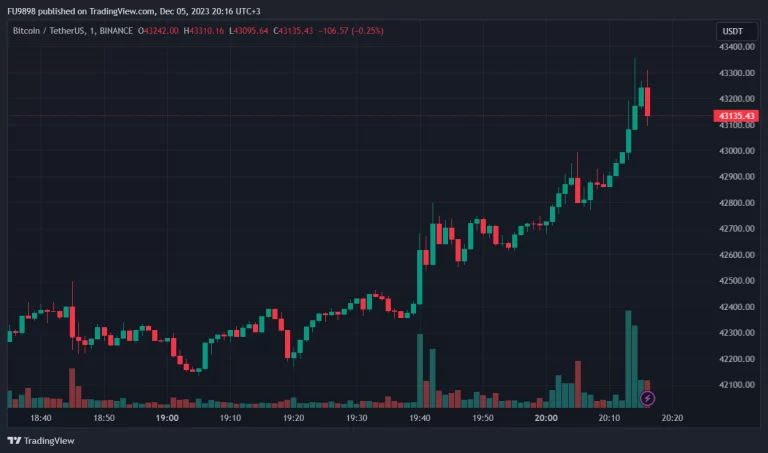
Task: Click the 19:40 time axis label
Action: (x=419, y=418)
